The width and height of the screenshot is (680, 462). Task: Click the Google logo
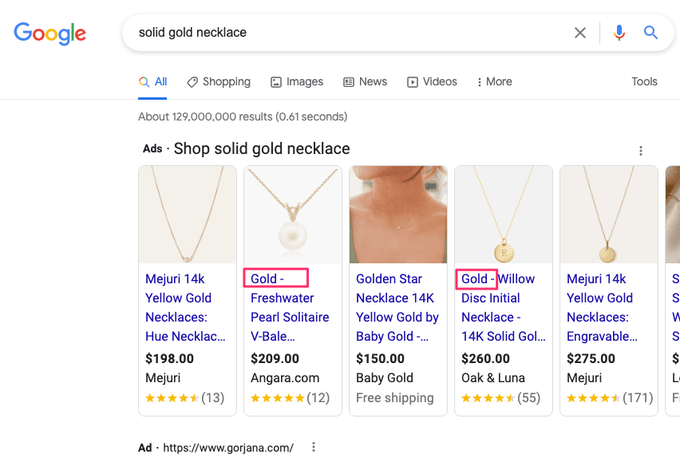coord(50,33)
